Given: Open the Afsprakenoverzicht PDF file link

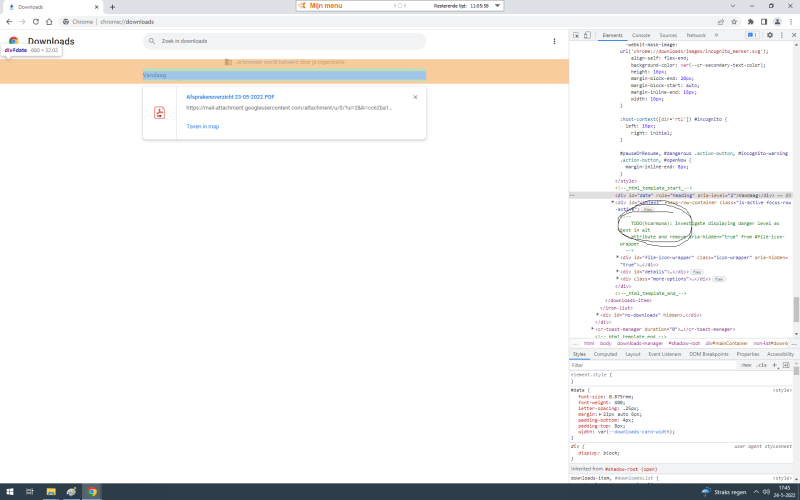Looking at the screenshot, I should (230, 97).
